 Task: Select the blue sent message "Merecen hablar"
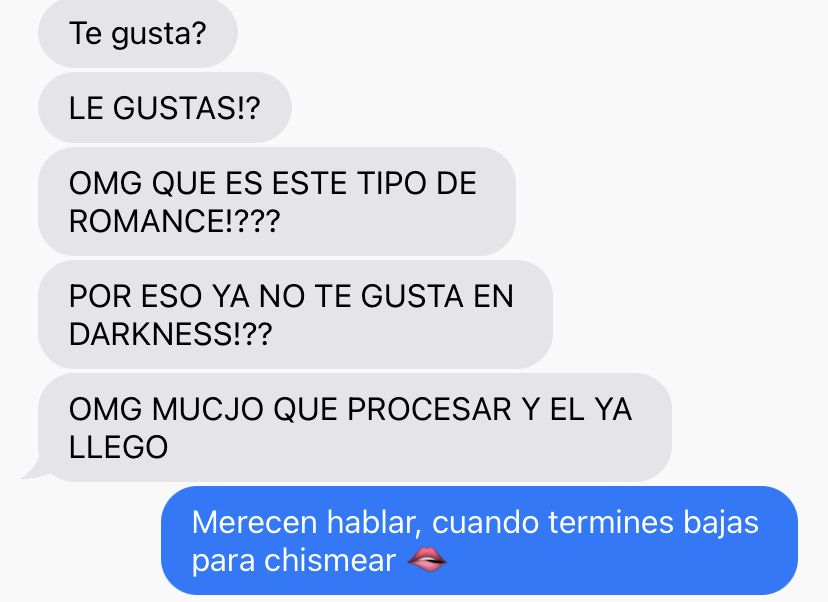click(479, 541)
